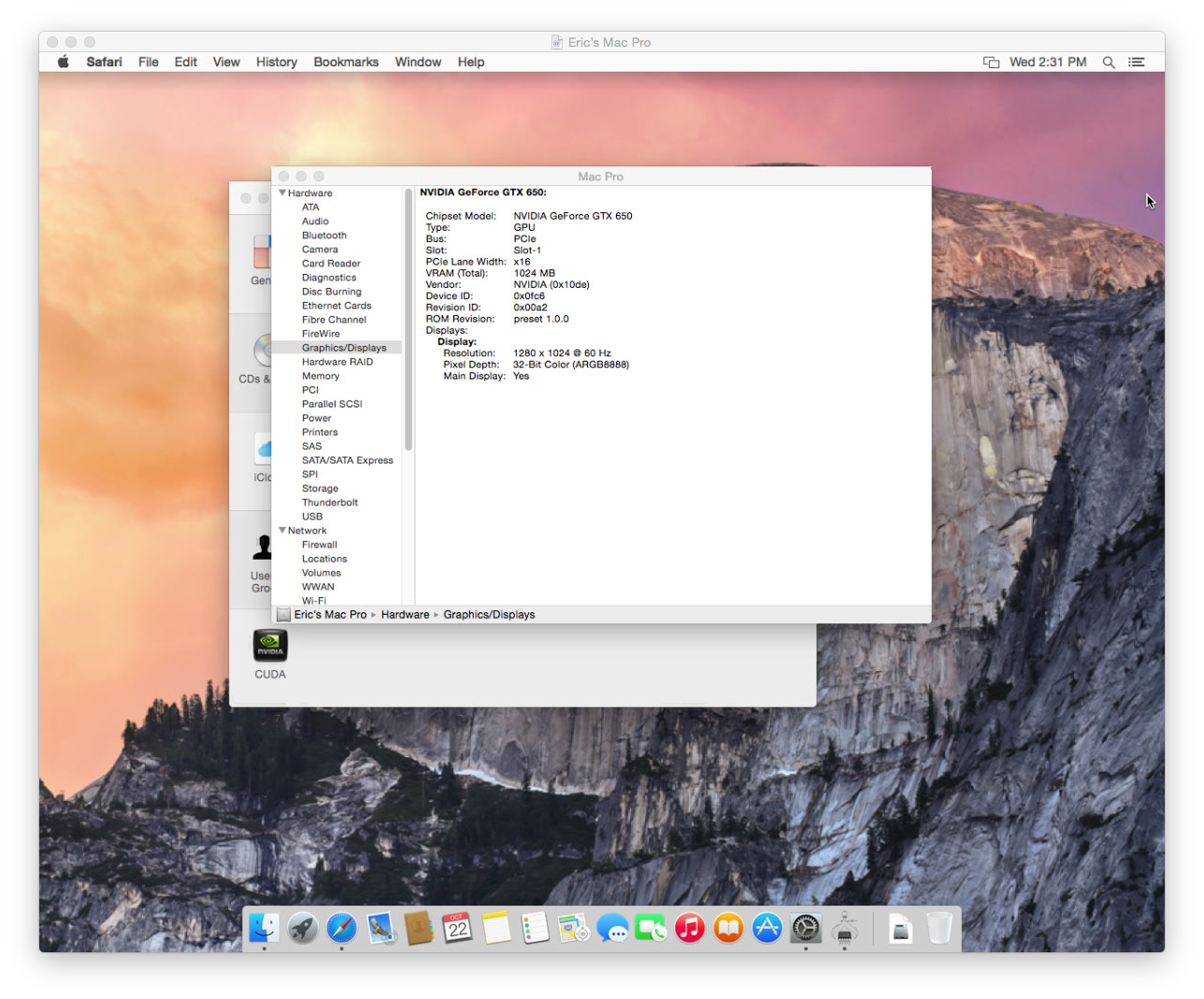The width and height of the screenshot is (1204, 999).
Task: Open Mail stamp icon in Dock
Action: pos(380,928)
